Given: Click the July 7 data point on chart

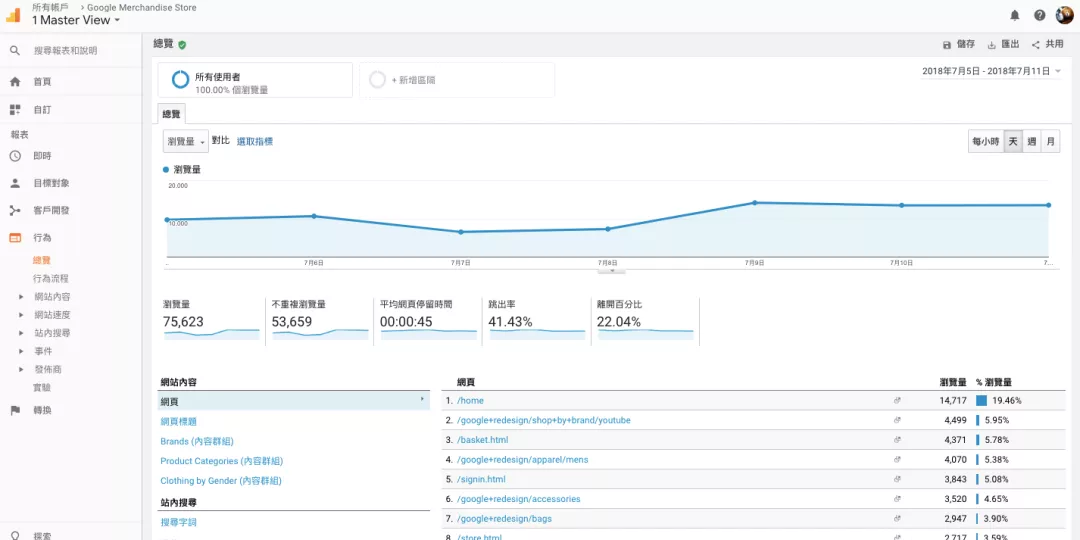Looking at the screenshot, I should point(461,232).
